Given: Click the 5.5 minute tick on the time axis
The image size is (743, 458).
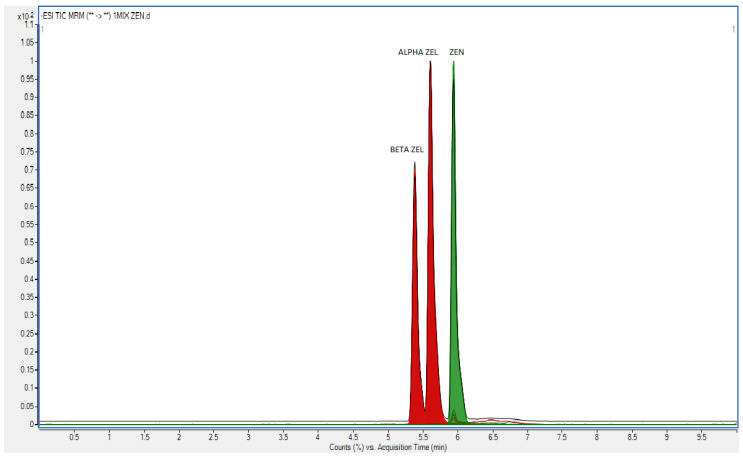Looking at the screenshot, I should coord(423,437).
